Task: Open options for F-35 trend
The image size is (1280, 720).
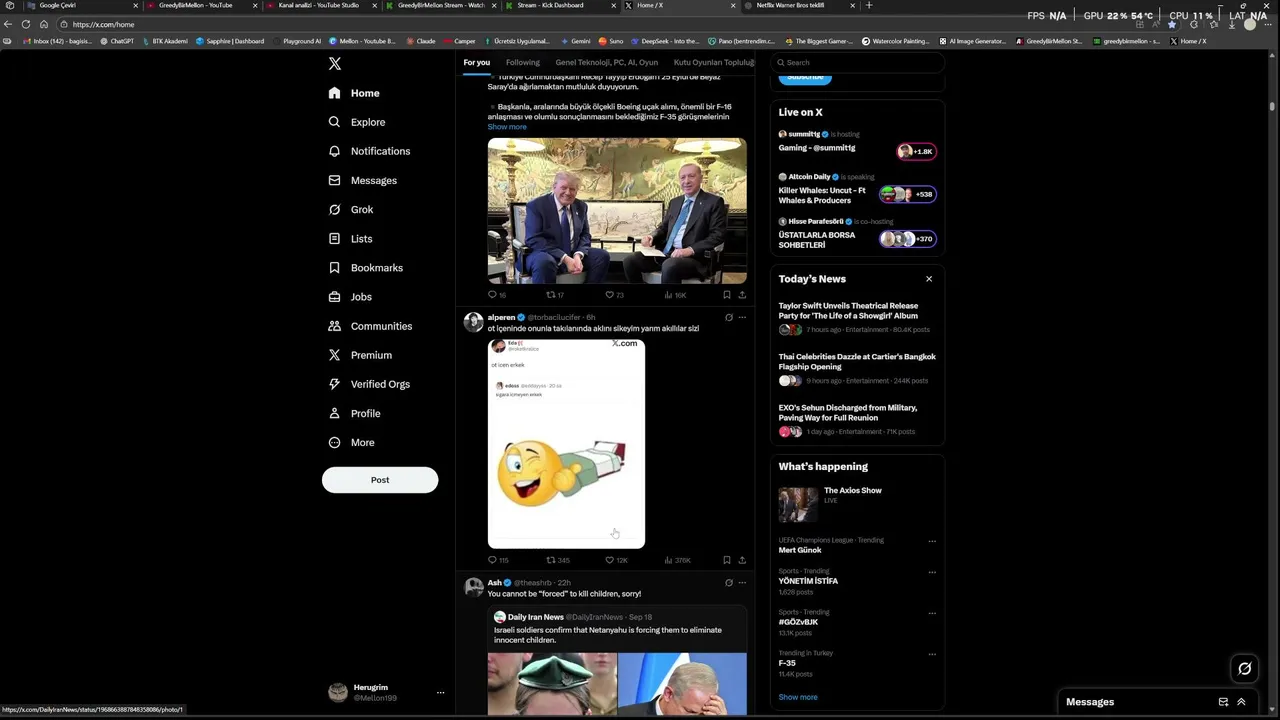Action: (x=932, y=654)
